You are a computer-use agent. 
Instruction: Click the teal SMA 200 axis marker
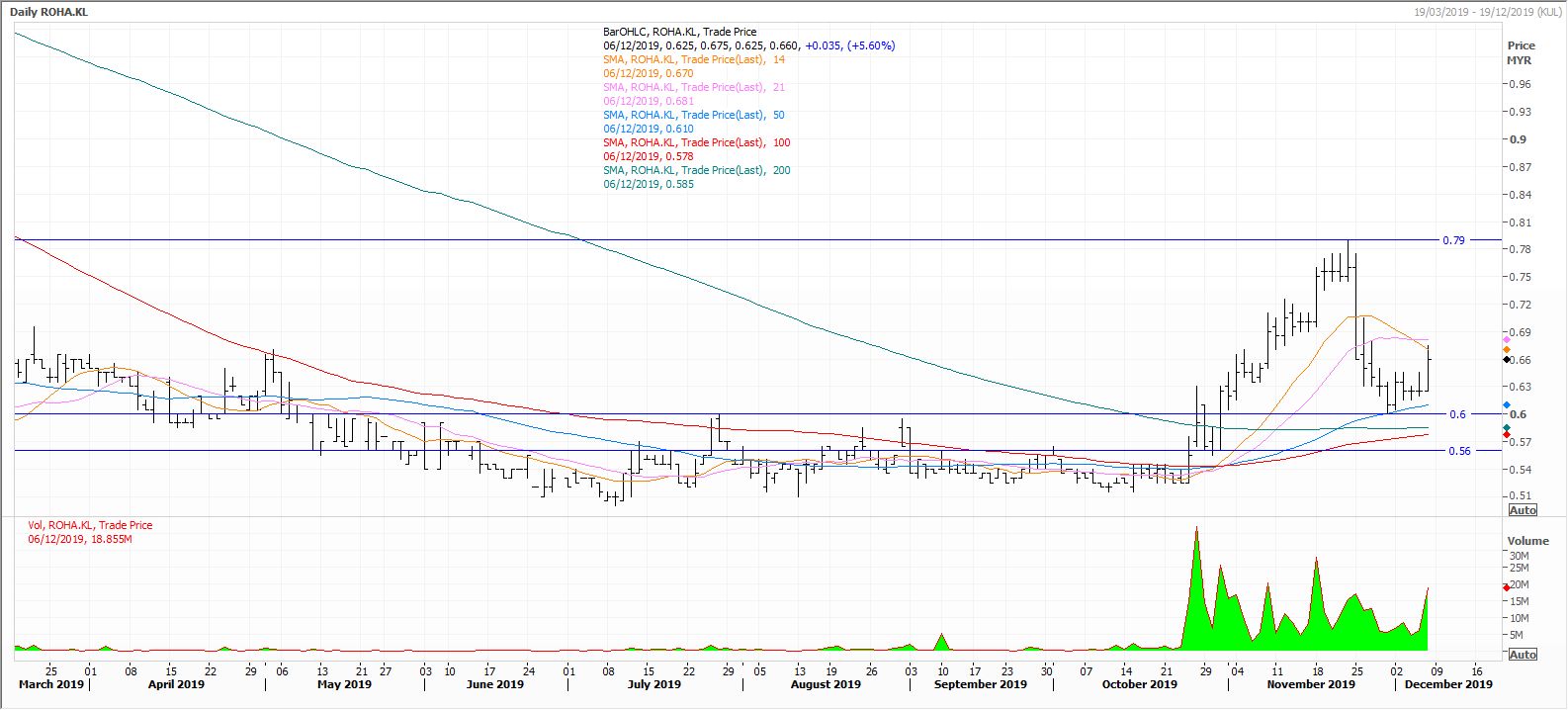click(1506, 428)
